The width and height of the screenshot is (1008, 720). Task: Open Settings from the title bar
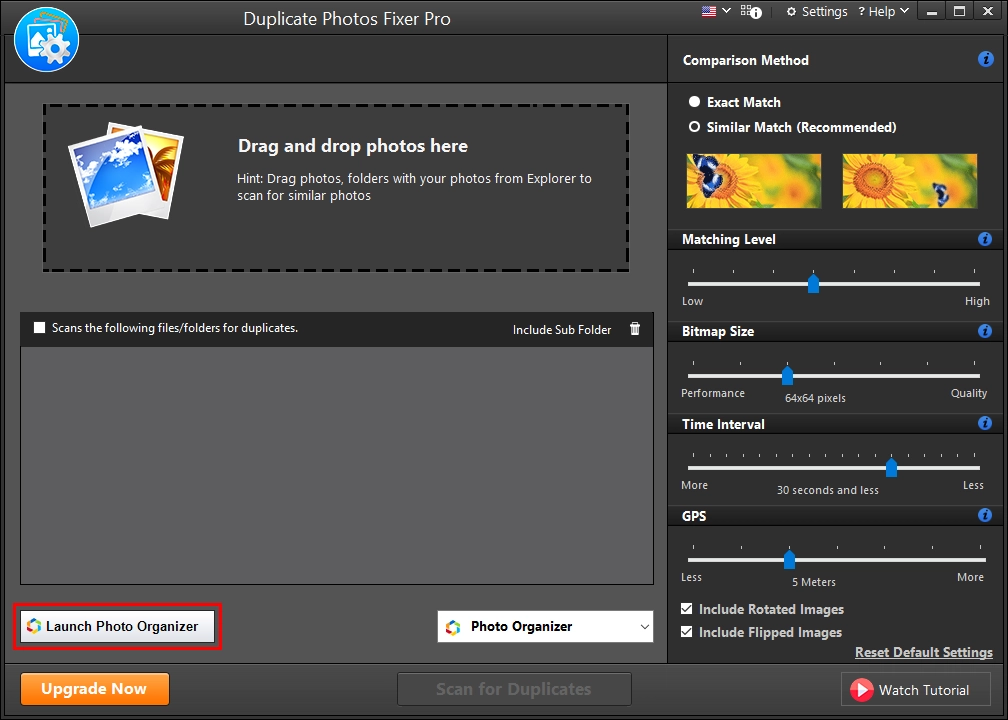point(816,12)
